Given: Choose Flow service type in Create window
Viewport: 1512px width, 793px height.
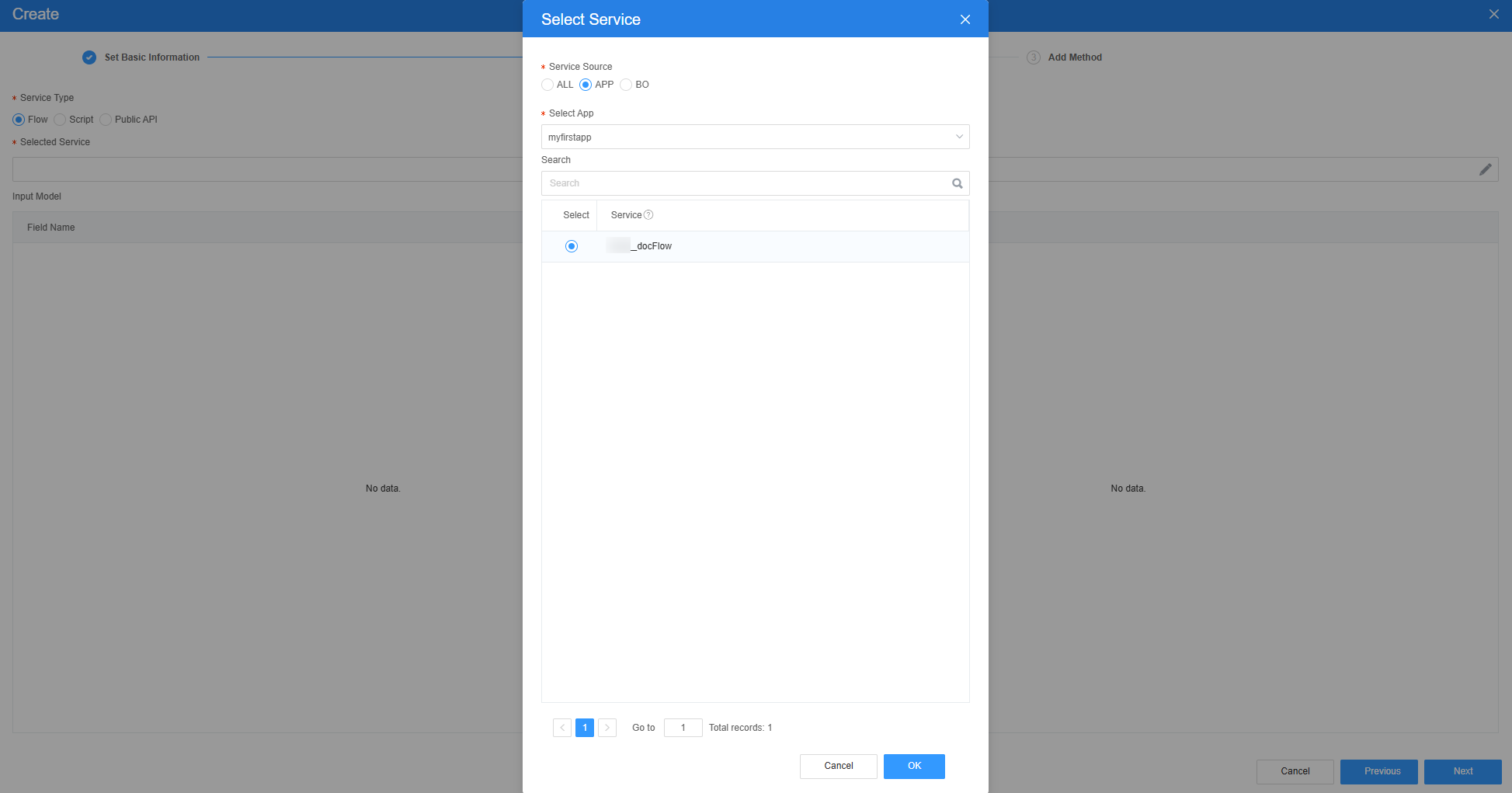Looking at the screenshot, I should (19, 120).
